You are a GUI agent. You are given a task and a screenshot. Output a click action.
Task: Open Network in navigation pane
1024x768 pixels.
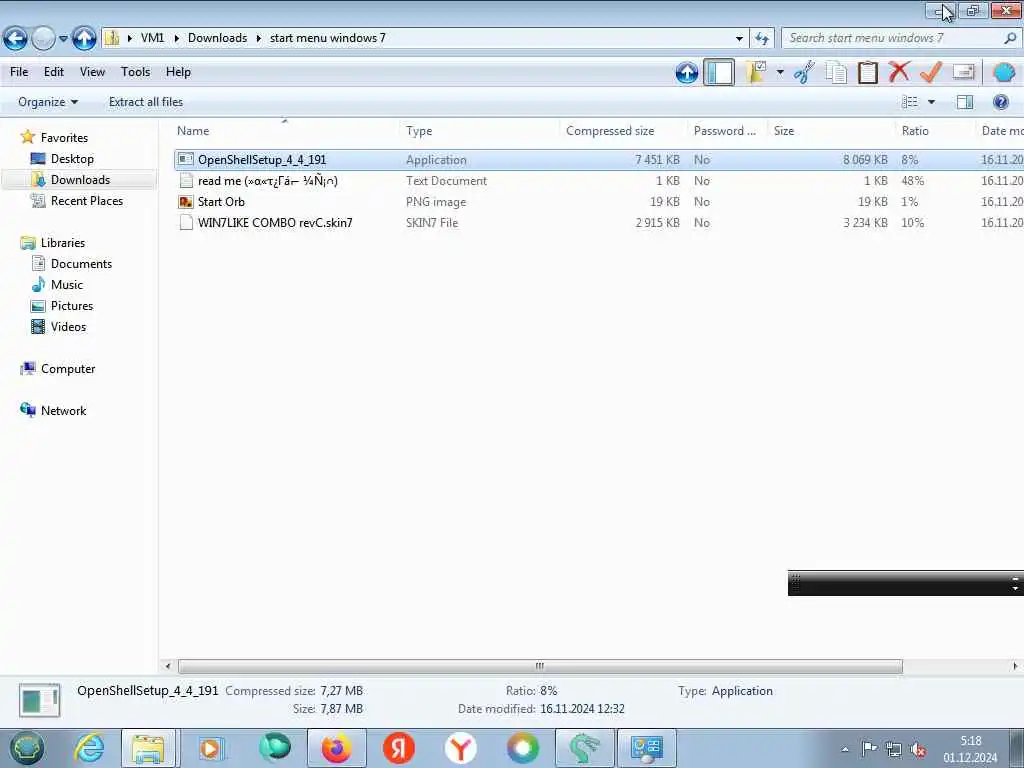63,411
